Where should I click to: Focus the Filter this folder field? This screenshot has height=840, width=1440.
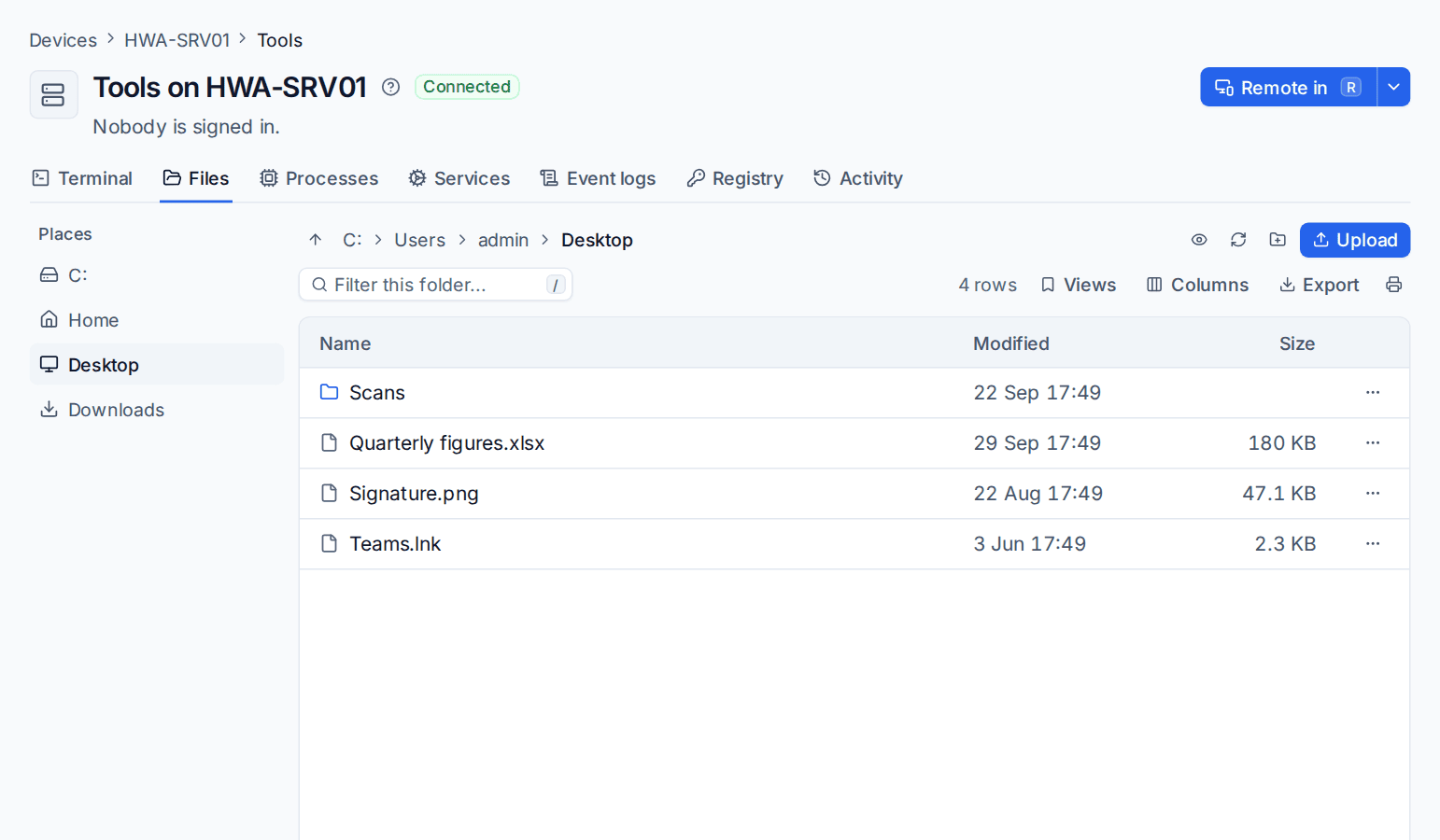[x=435, y=285]
